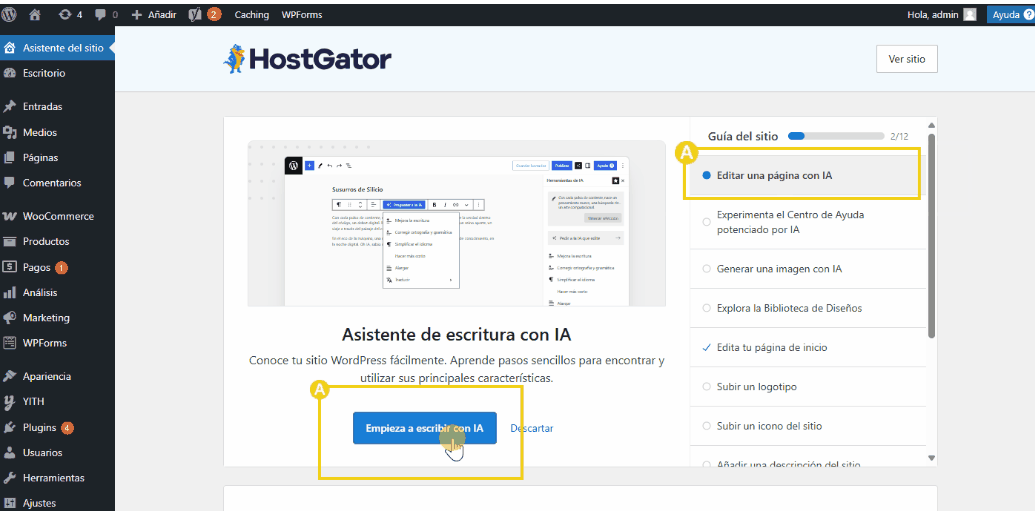Expand the Ayuda help dropdown

[1010, 14]
